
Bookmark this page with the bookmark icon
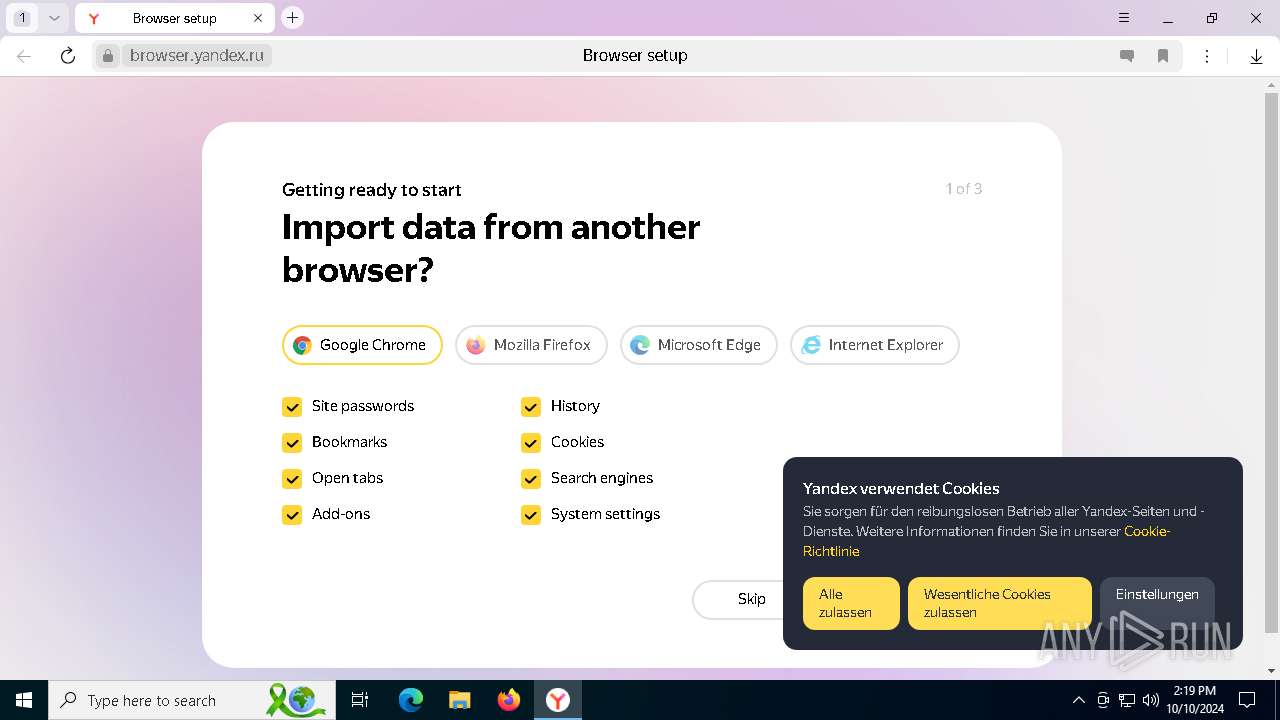tap(1163, 56)
